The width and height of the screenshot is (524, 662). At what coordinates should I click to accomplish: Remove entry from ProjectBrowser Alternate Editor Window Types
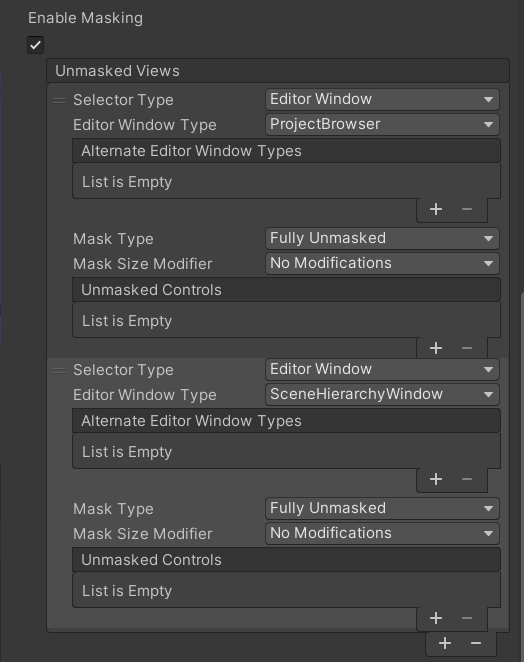click(467, 209)
